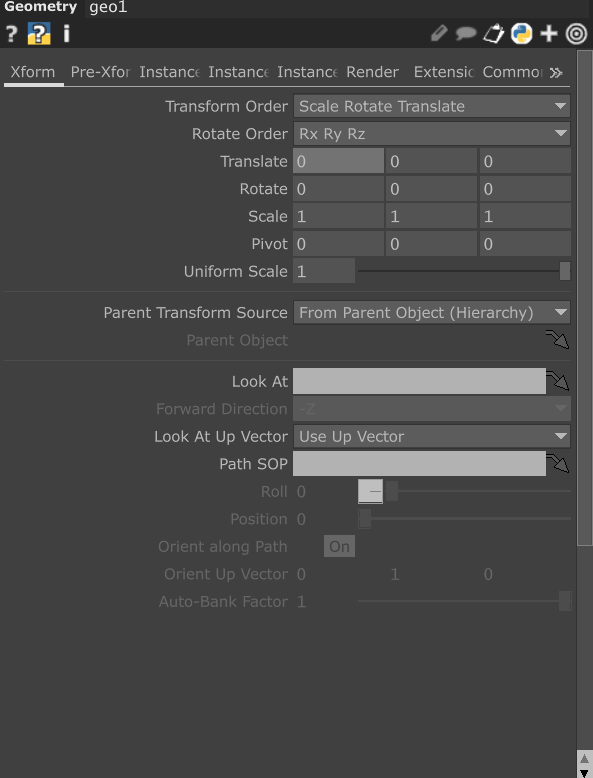Switch to the Render tab
Image resolution: width=593 pixels, height=778 pixels.
click(372, 72)
